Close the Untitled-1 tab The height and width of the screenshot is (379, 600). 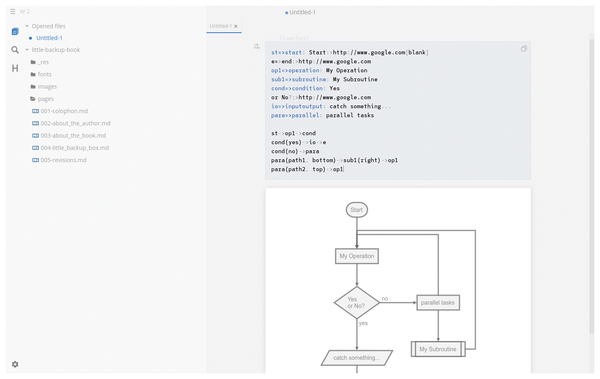click(x=236, y=26)
